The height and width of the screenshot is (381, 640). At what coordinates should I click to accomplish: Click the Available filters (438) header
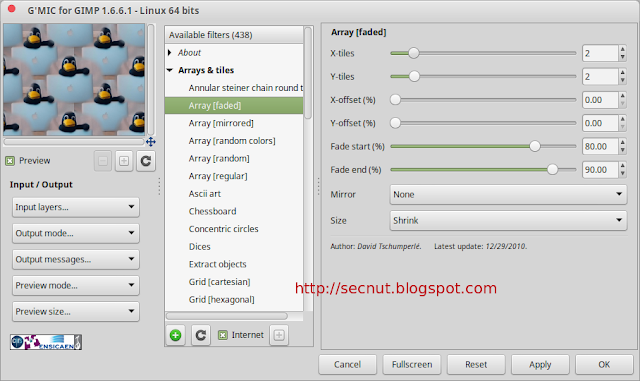[x=234, y=35]
